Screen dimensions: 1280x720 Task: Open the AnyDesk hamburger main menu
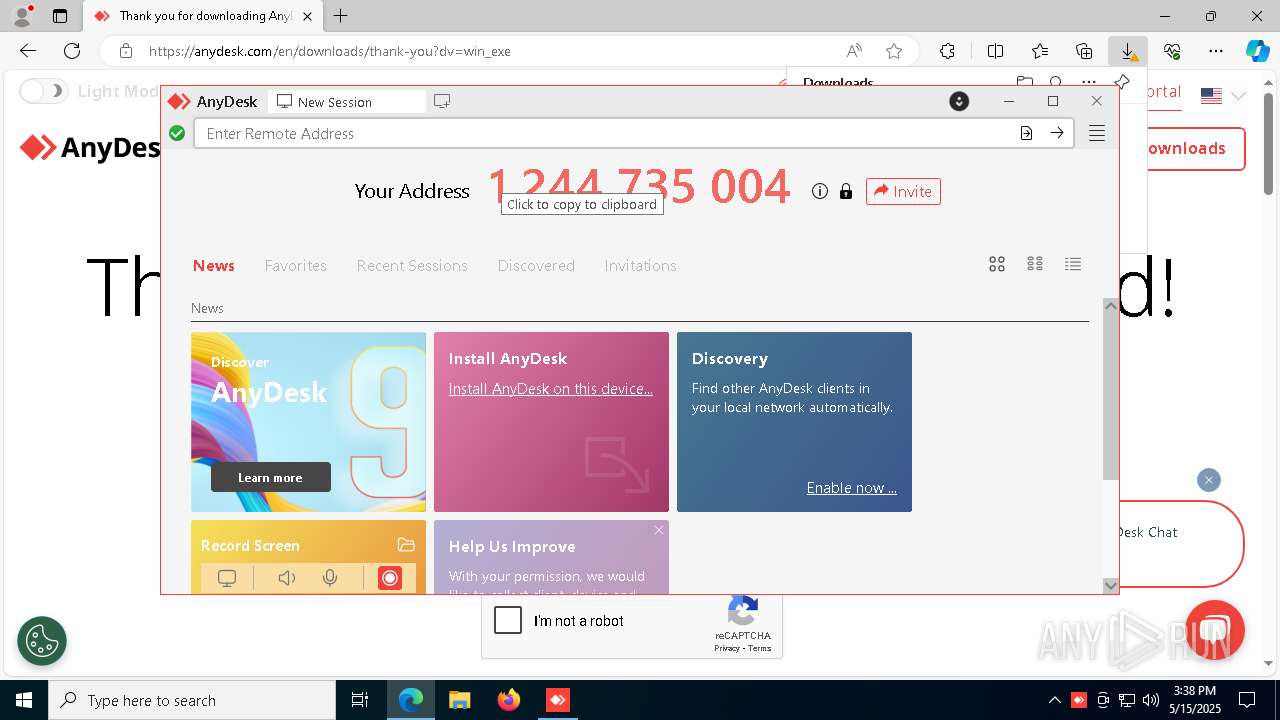pos(1097,133)
